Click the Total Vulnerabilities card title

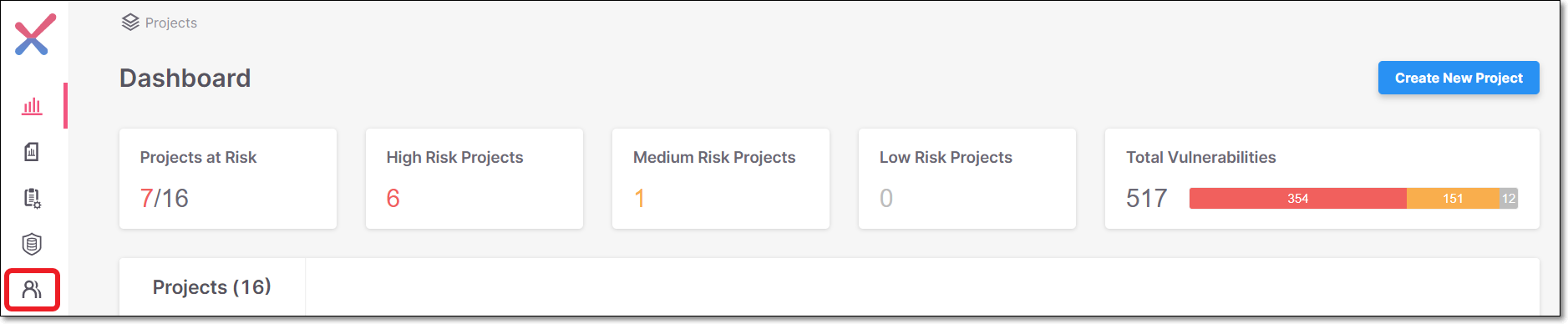[x=1200, y=157]
